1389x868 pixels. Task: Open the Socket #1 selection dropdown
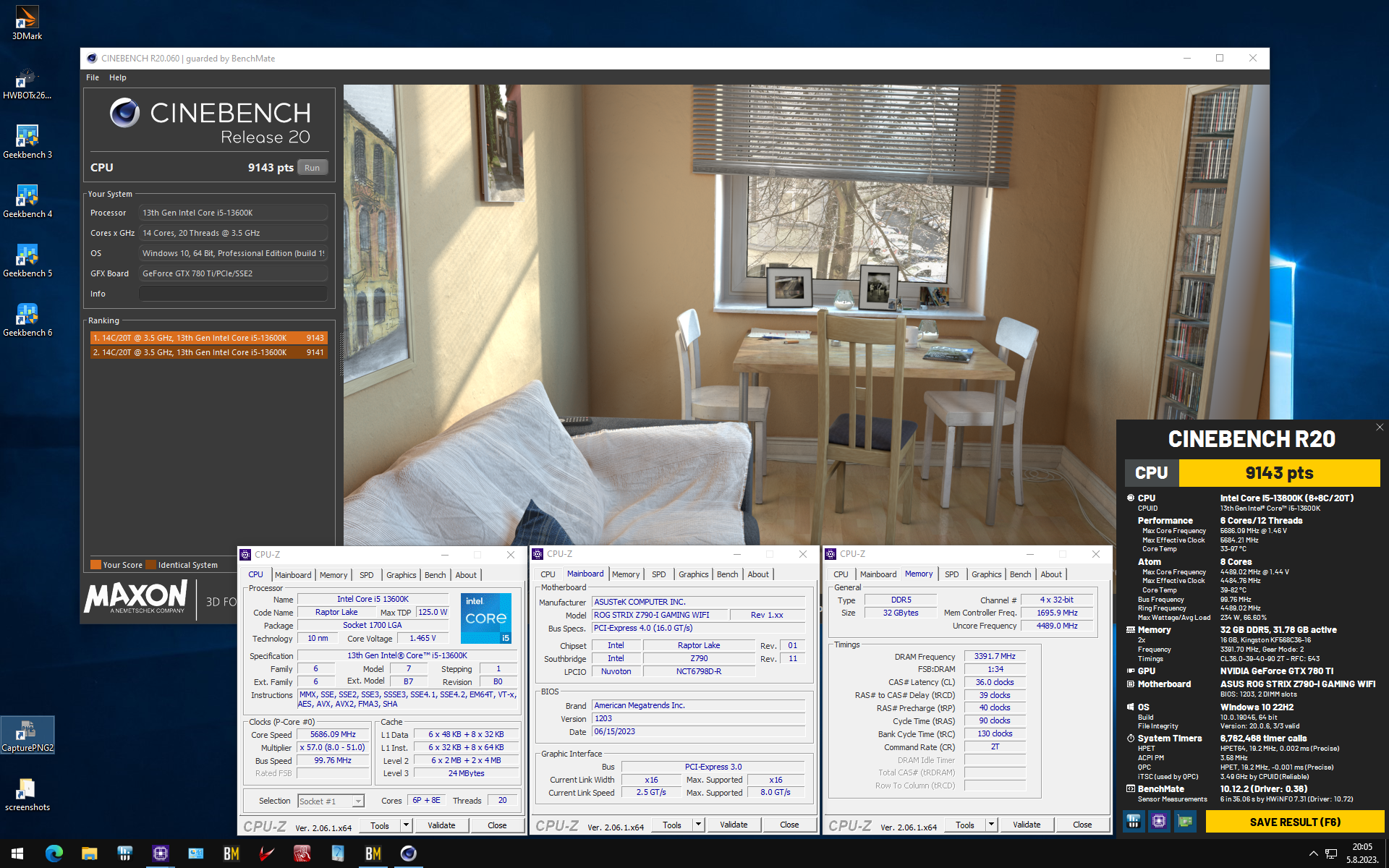[x=331, y=801]
